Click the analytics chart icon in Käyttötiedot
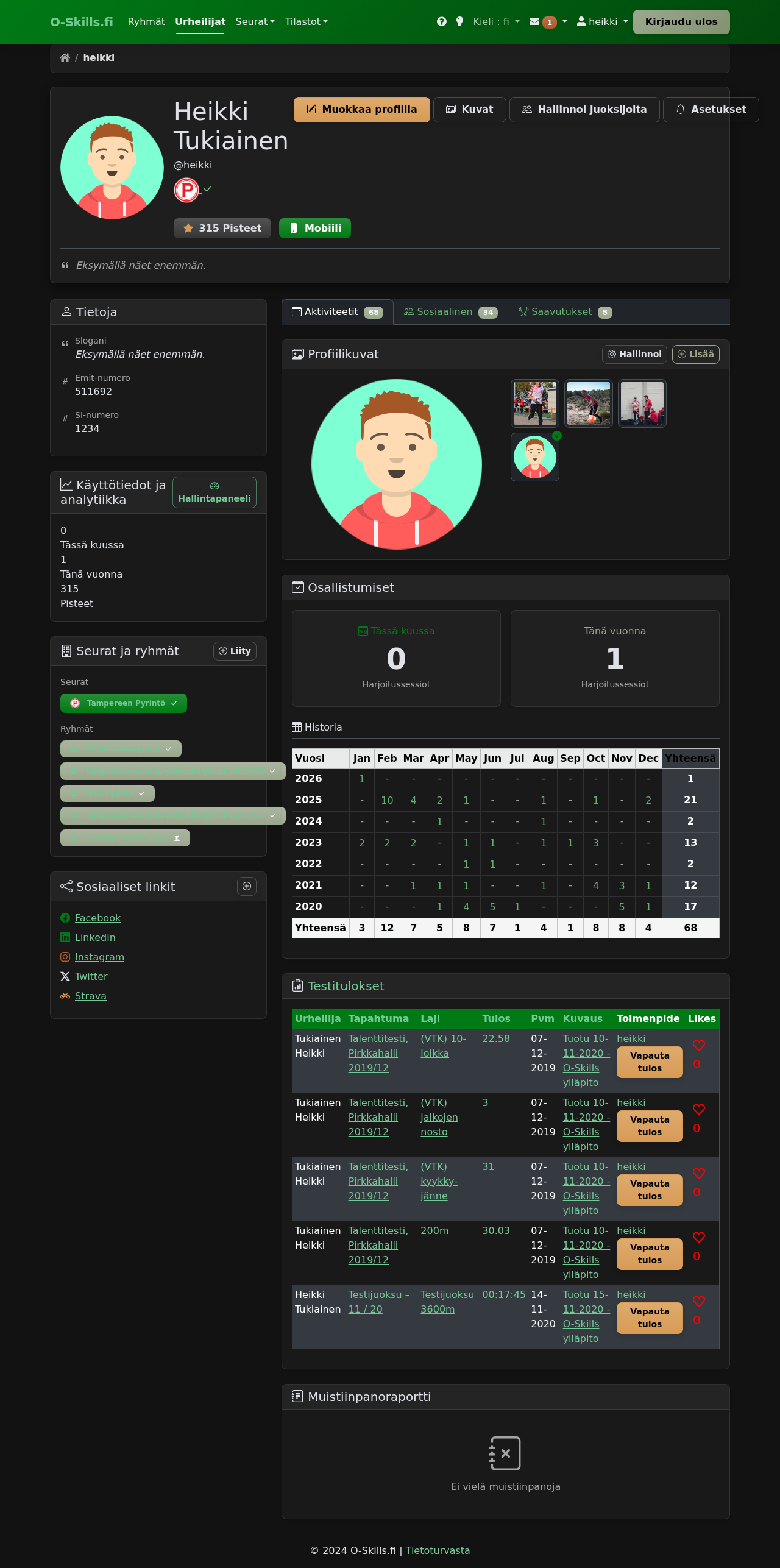 [x=66, y=485]
